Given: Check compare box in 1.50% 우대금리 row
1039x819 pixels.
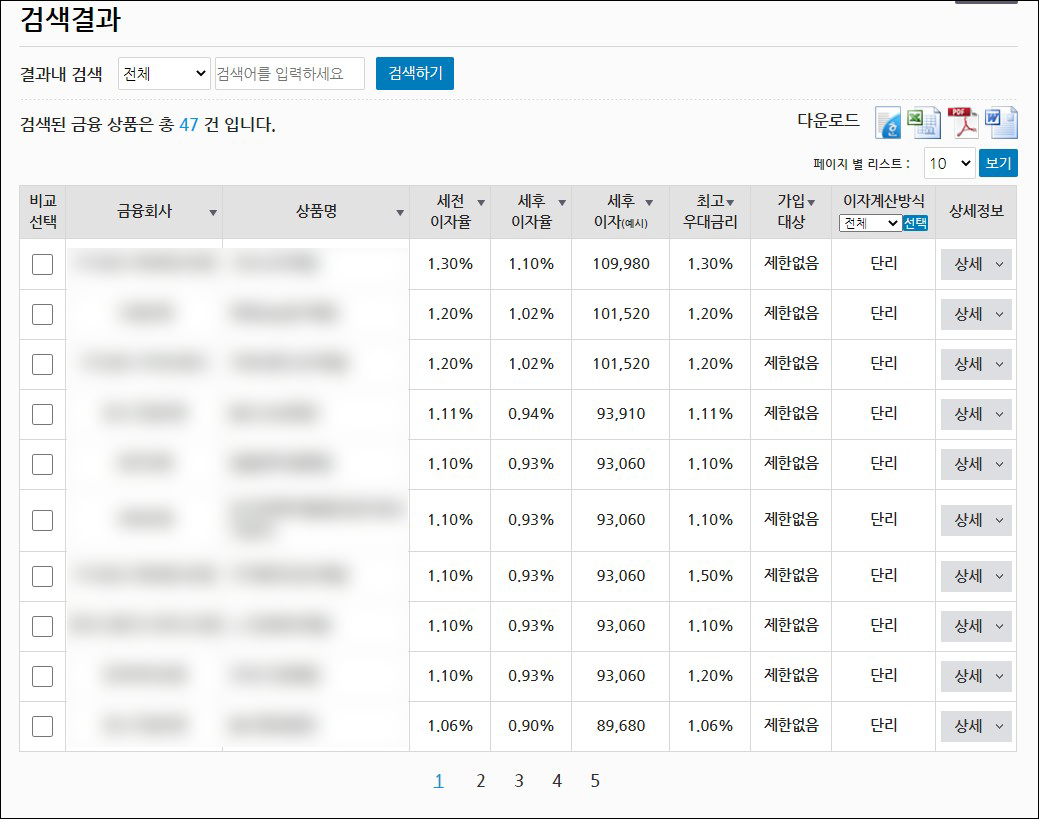Looking at the screenshot, I should coord(42,576).
